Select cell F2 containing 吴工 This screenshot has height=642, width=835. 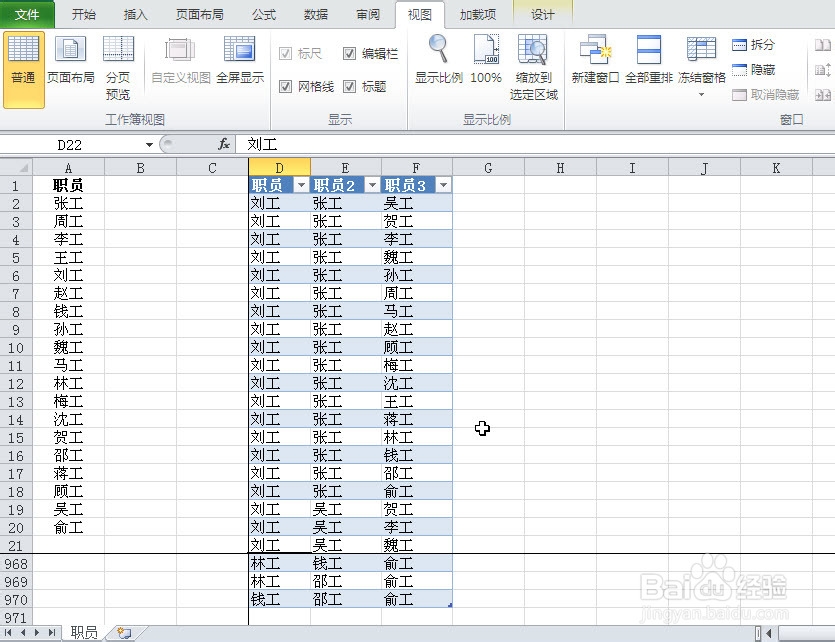pyautogui.click(x=417, y=203)
